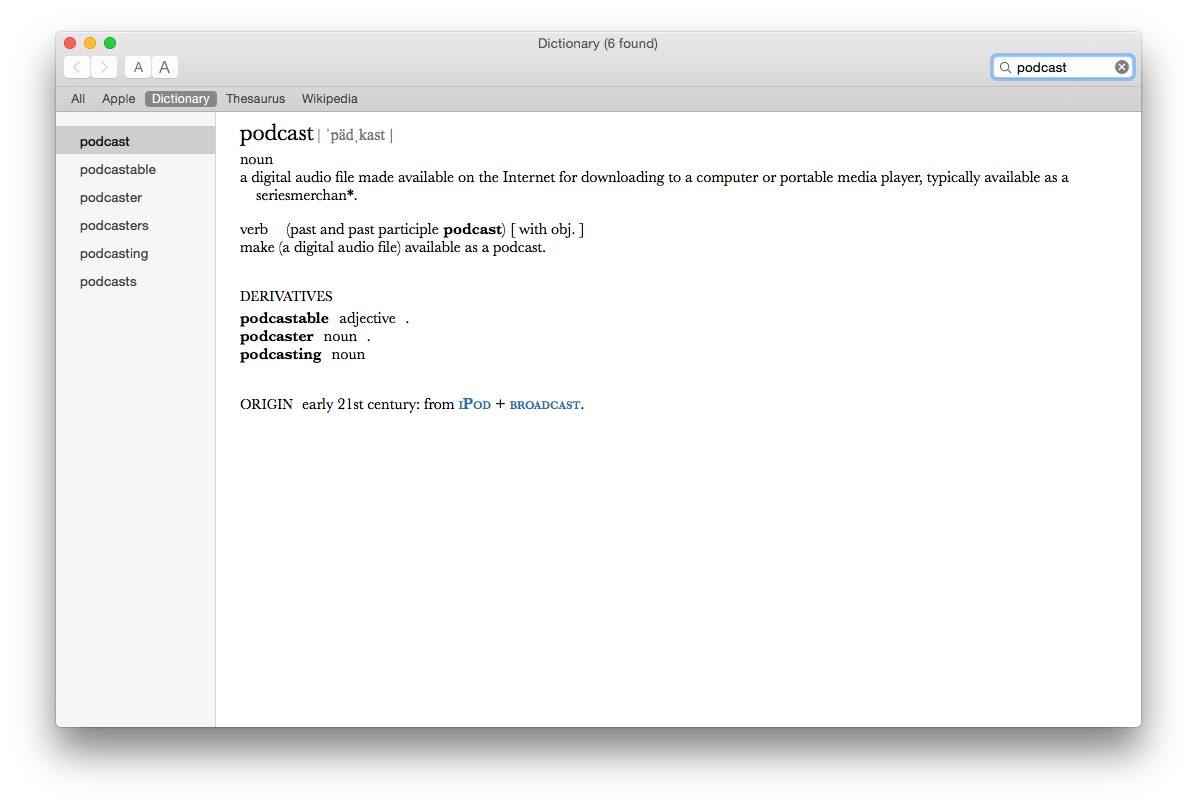Decrease text size with small A button
The image size is (1197, 807).
coord(138,67)
